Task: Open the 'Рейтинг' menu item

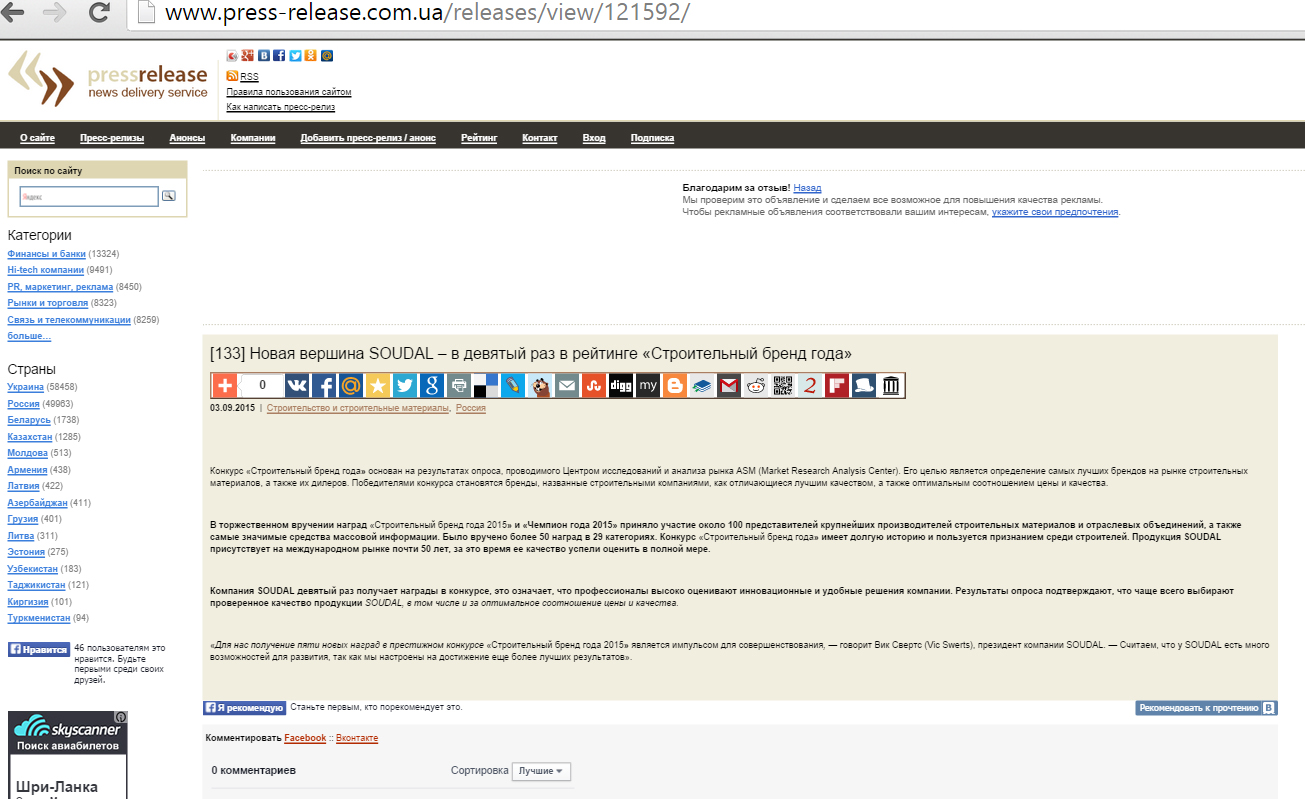Action: point(479,138)
